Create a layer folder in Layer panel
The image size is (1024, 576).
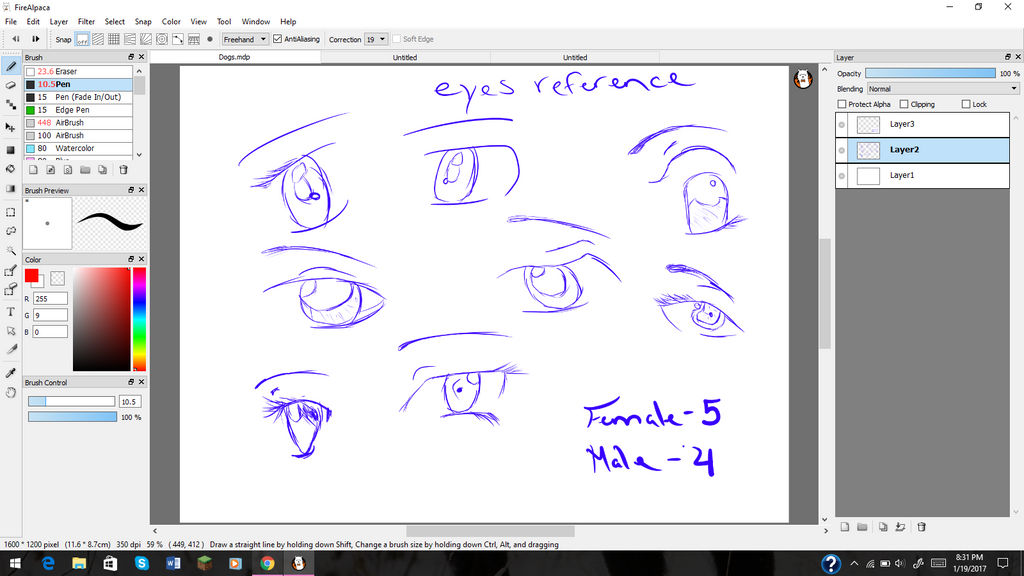coord(863,527)
